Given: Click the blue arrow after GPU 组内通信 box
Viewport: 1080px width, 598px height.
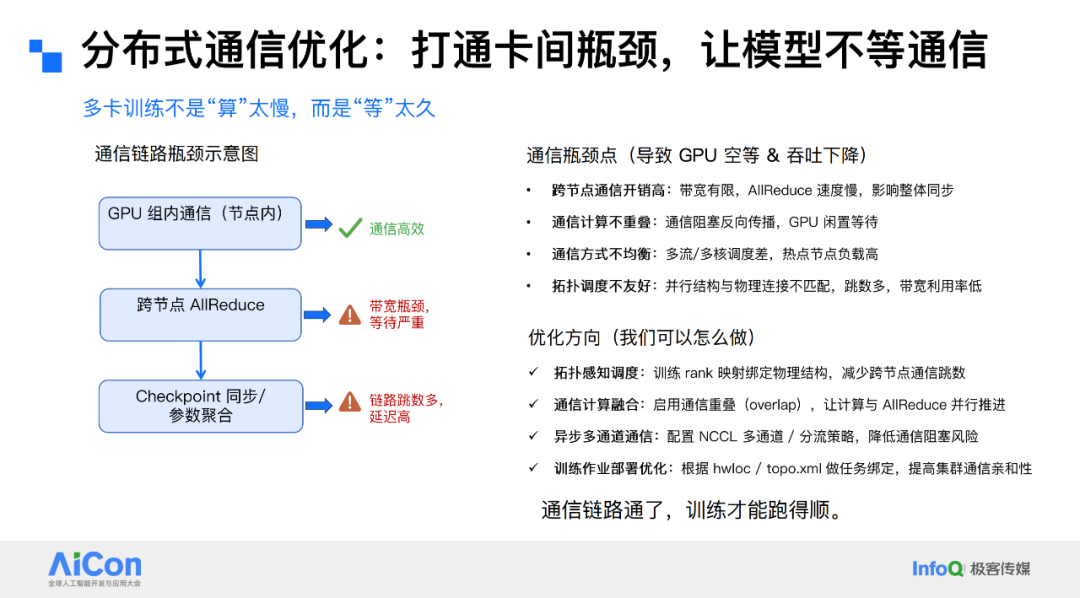Looking at the screenshot, I should [x=320, y=223].
